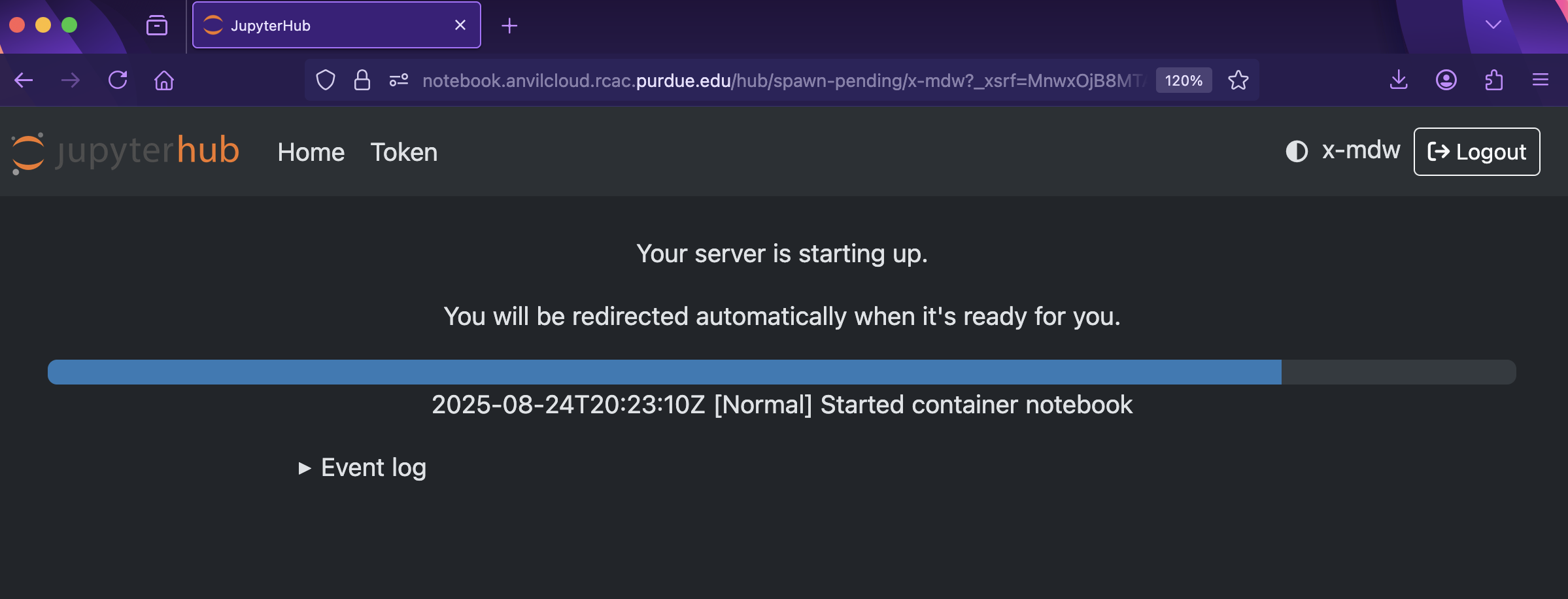Open the browser home page
Image resolution: width=1568 pixels, height=599 pixels.
pos(164,80)
